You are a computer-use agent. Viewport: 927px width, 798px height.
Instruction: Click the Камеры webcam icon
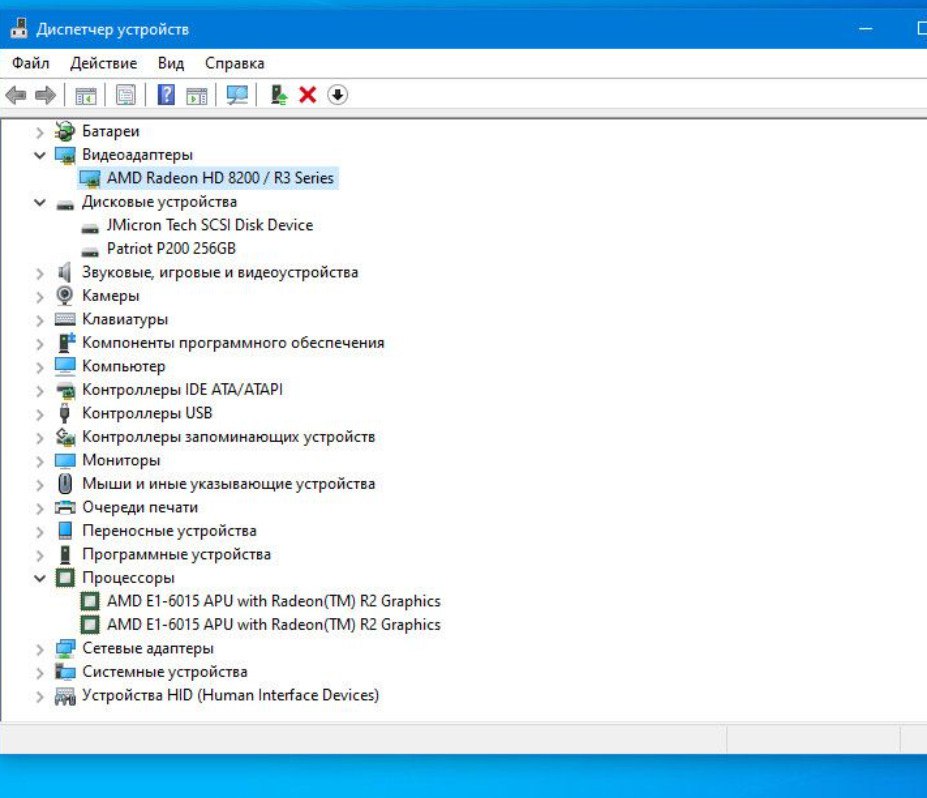[x=65, y=296]
